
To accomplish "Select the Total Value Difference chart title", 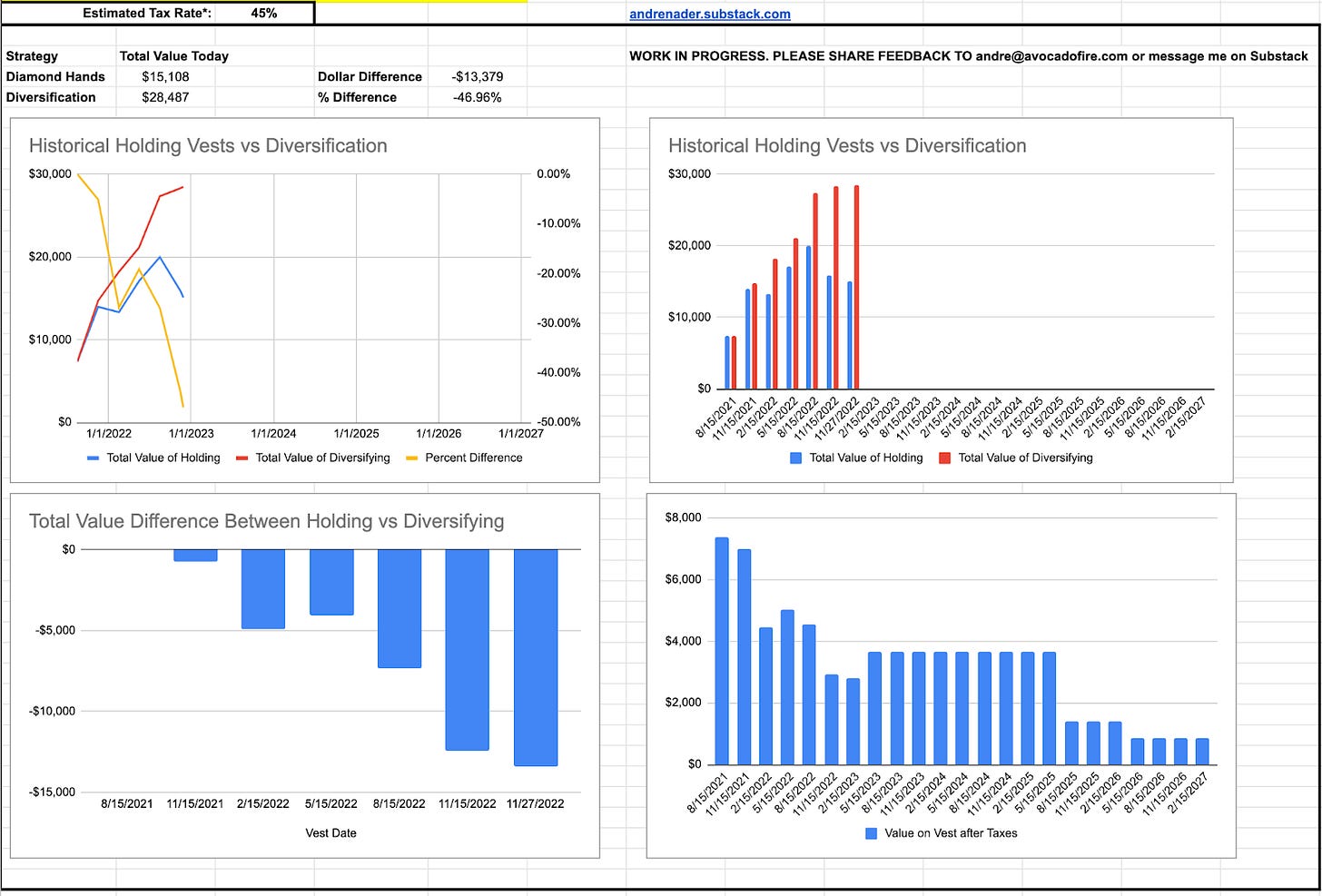I will click(267, 521).
